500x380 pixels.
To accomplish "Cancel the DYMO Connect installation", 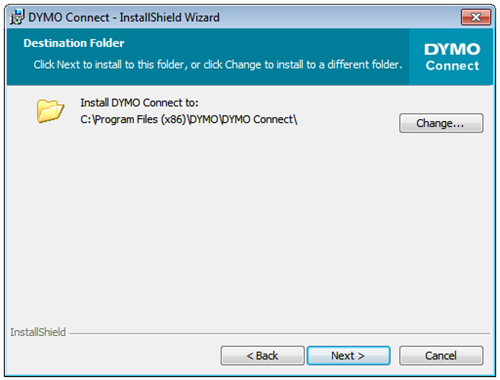I will click(441, 356).
